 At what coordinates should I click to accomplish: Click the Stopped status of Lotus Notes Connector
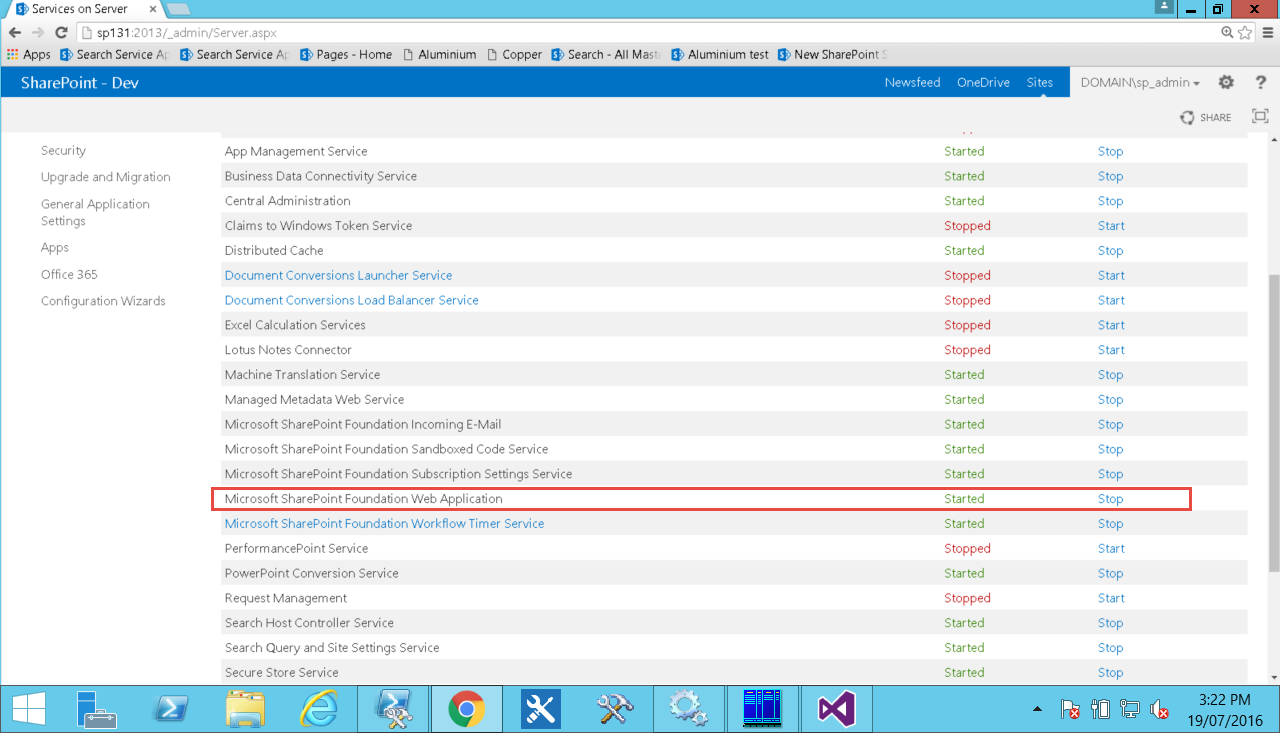tap(967, 350)
